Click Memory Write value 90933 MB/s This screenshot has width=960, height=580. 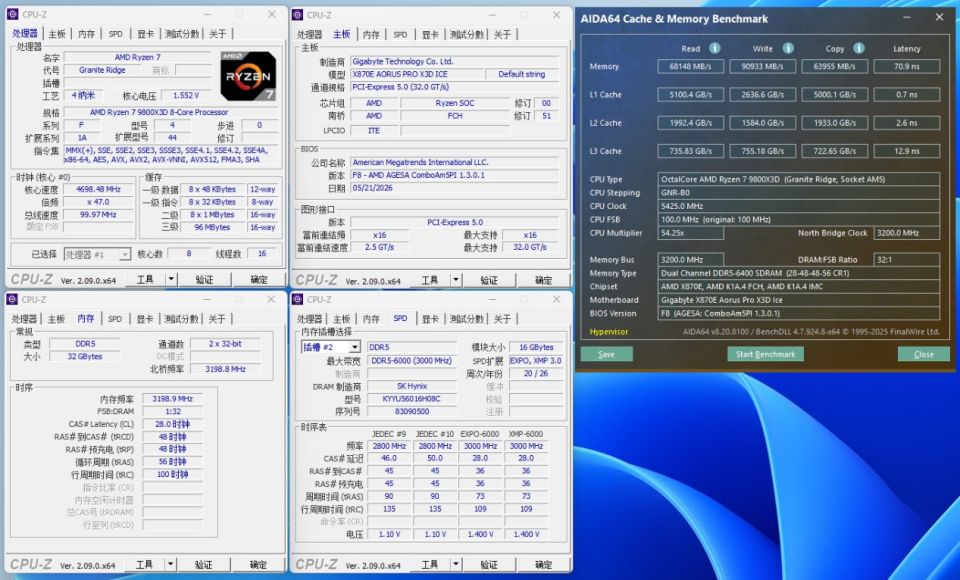pyautogui.click(x=762, y=66)
